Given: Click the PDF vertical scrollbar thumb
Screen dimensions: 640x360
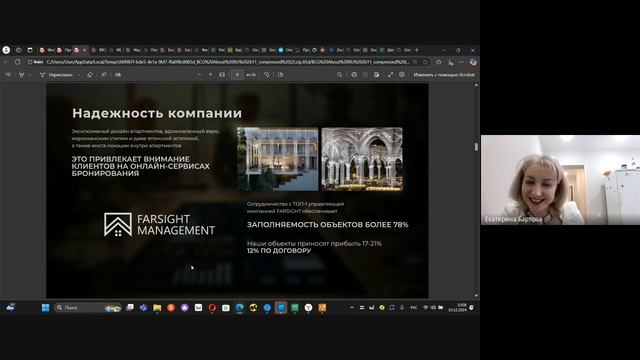Looking at the screenshot, I should [x=476, y=147].
